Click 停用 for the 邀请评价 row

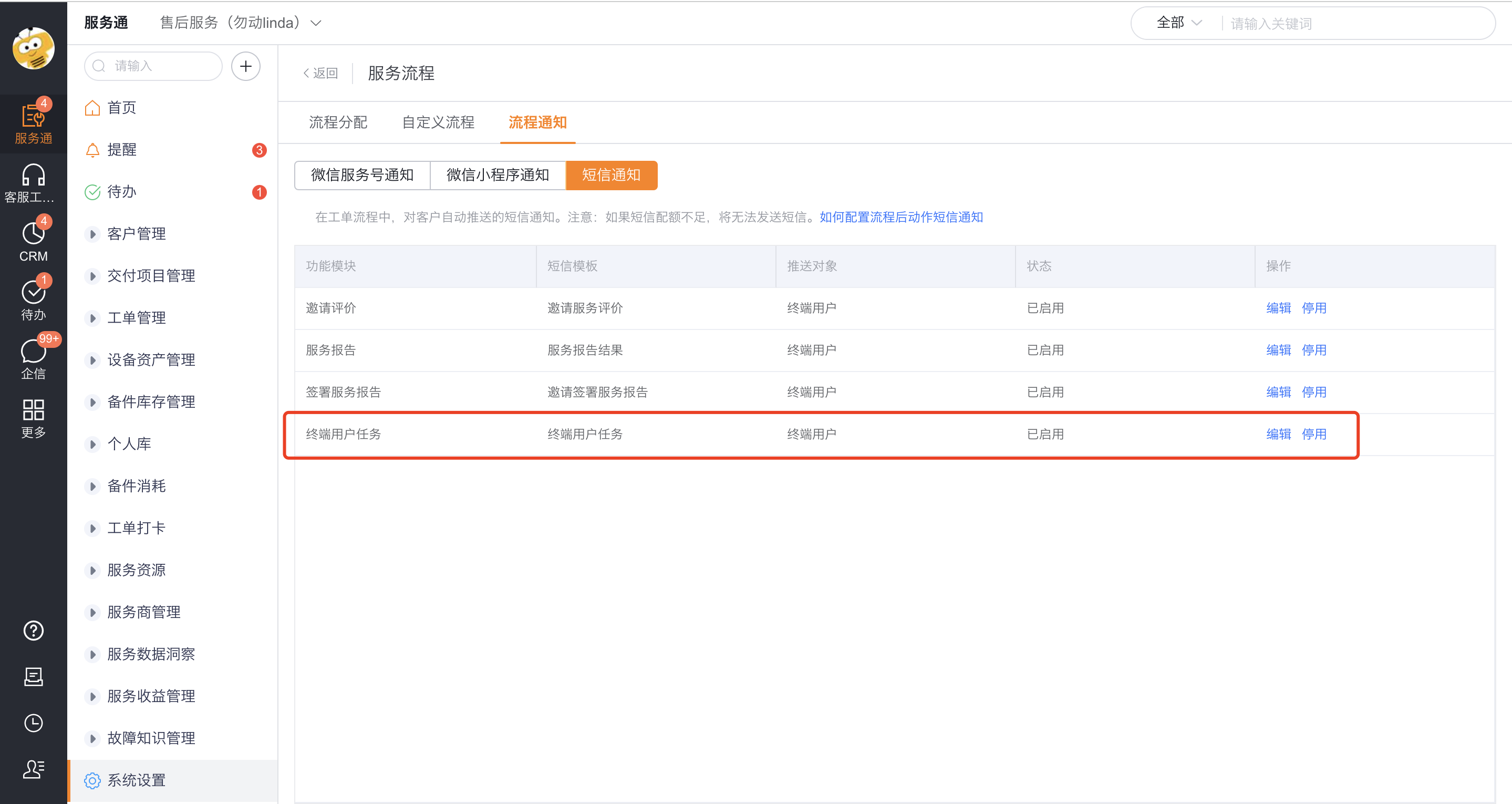click(x=1313, y=308)
